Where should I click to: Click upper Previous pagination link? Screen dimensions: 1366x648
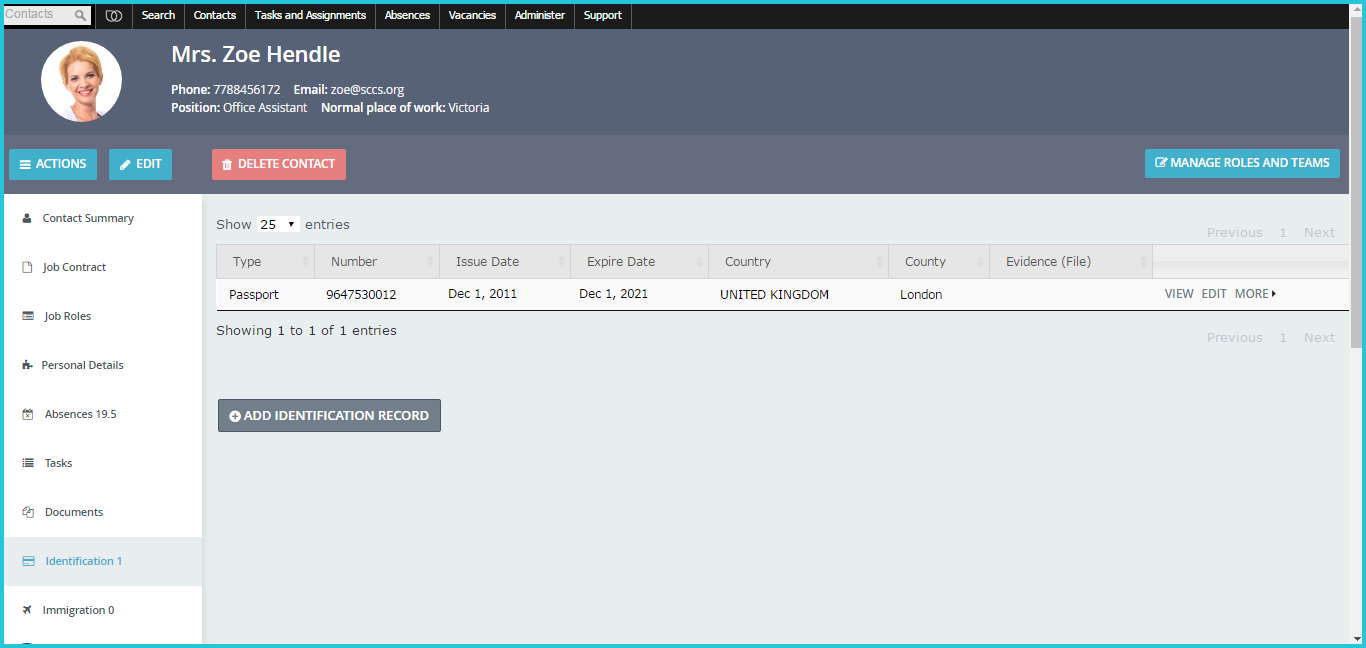(x=1234, y=233)
